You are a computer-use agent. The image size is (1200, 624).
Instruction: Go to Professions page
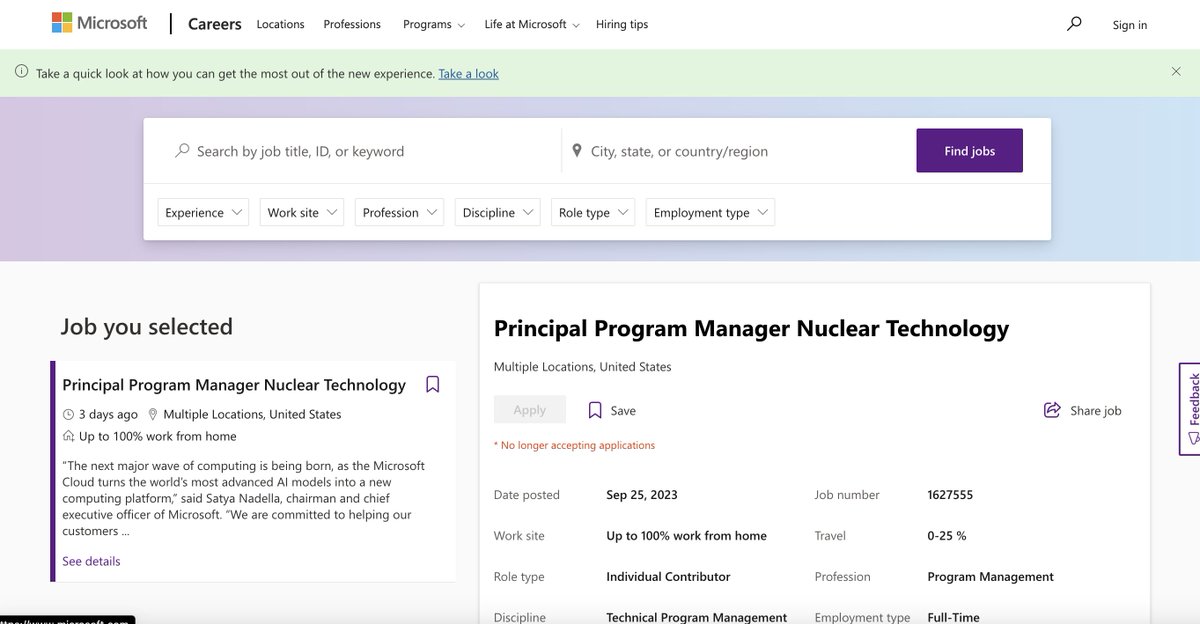click(352, 24)
